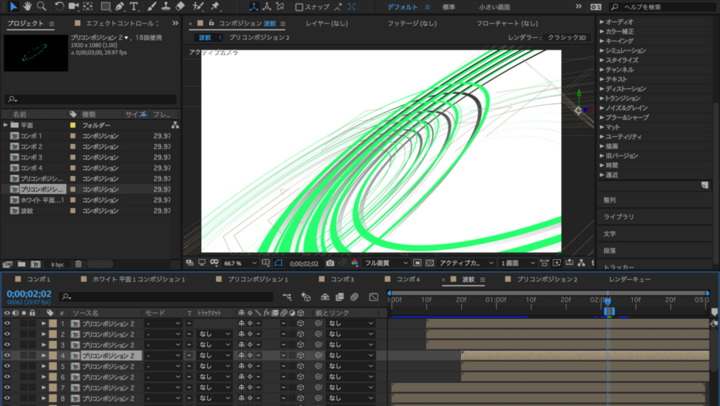The width and height of the screenshot is (720, 406).
Task: Expand layer 4 properties triangle
Action: [44, 355]
